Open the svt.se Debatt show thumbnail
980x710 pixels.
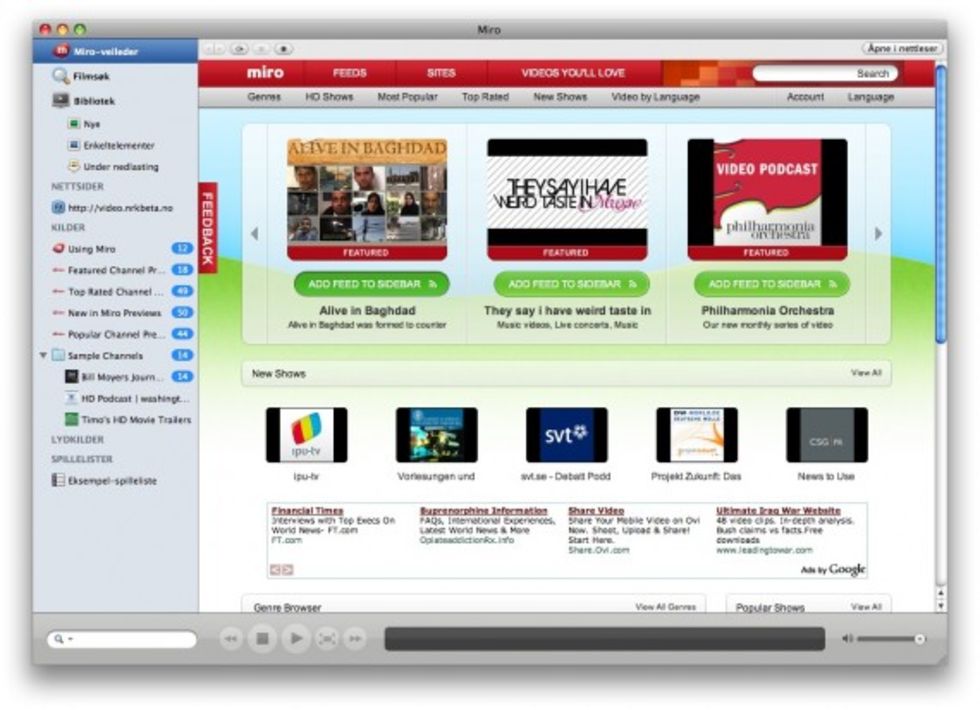[x=566, y=435]
